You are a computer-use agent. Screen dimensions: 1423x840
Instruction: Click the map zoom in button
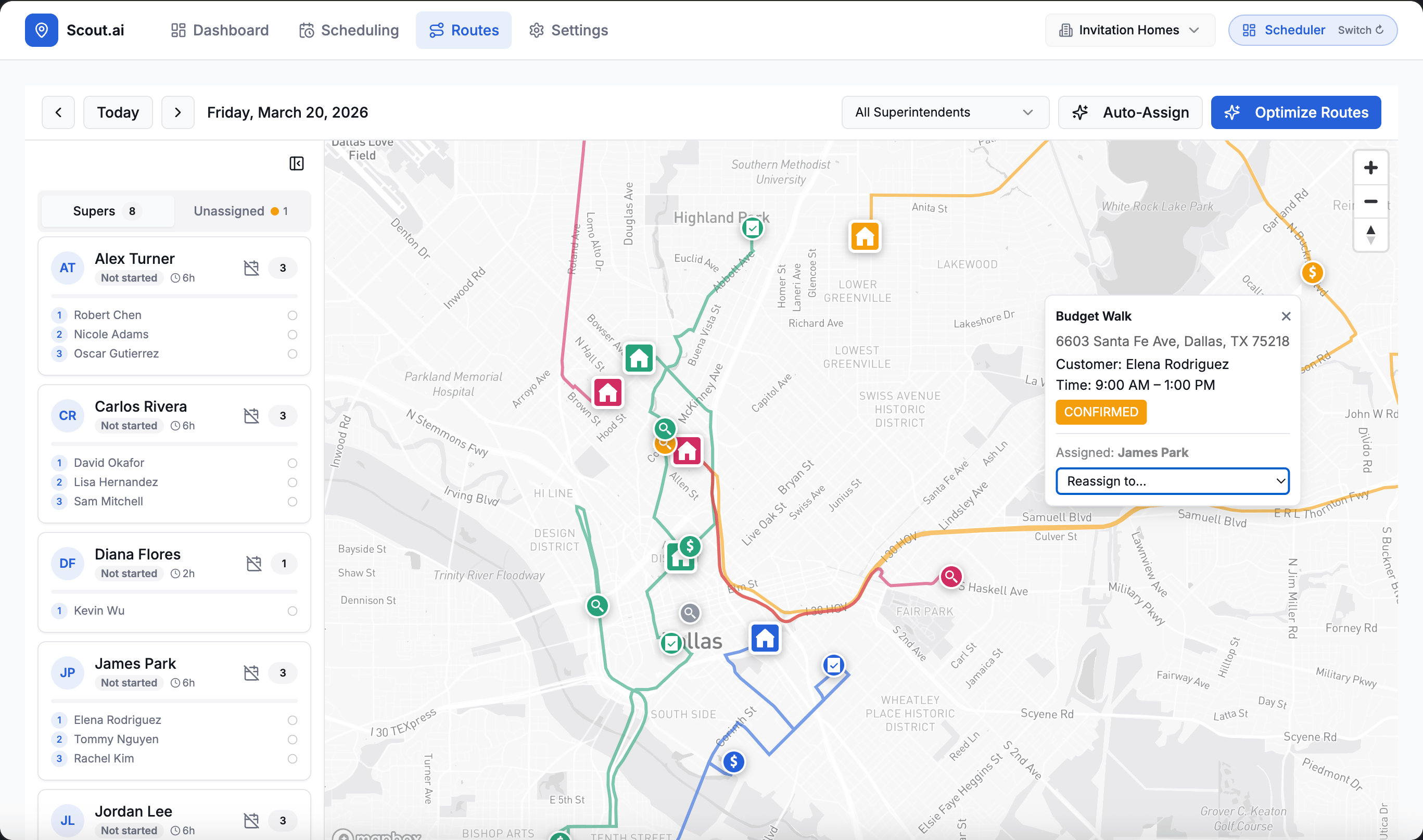click(1370, 168)
